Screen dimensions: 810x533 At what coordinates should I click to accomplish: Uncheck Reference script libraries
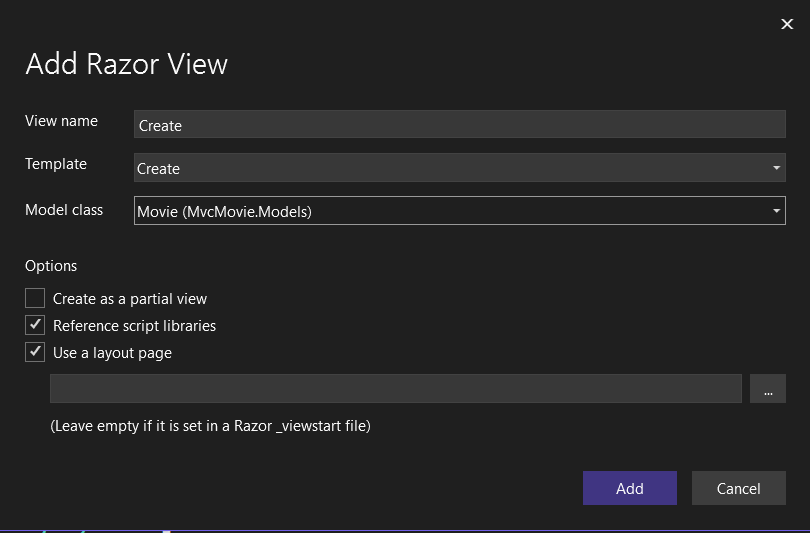pos(35,325)
